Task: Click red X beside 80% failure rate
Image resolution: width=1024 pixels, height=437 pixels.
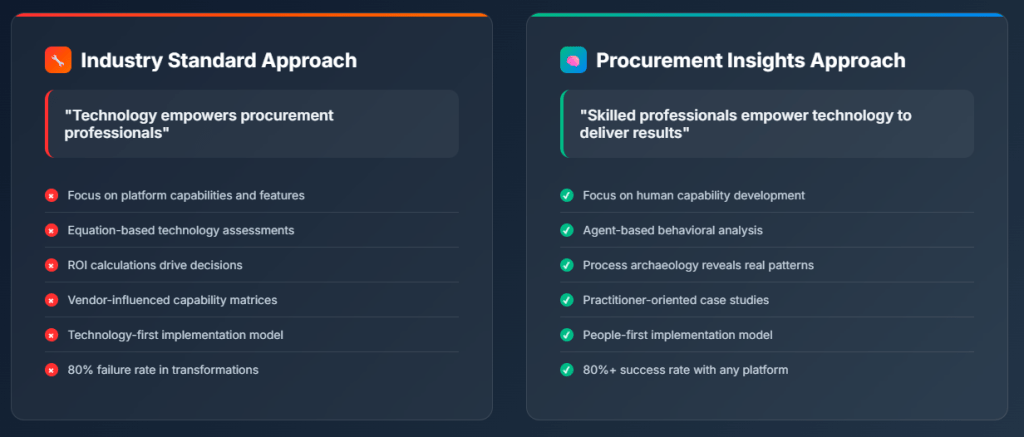Action: (51, 370)
